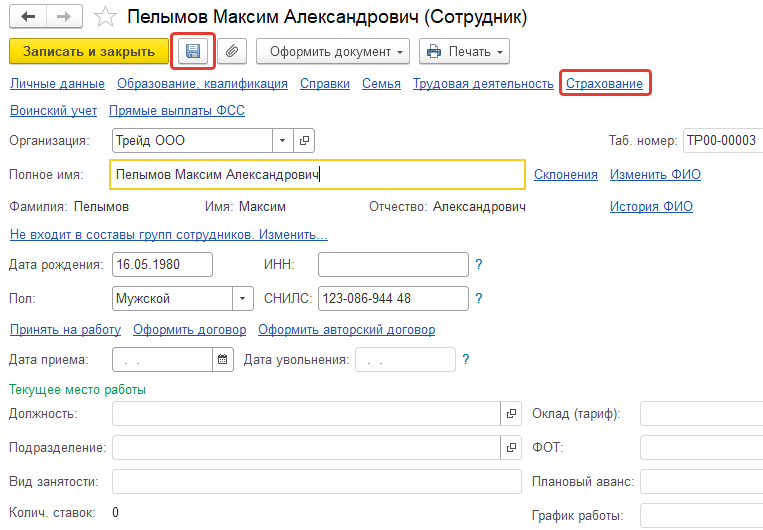
Task: Click the back navigation arrow
Action: point(27,17)
